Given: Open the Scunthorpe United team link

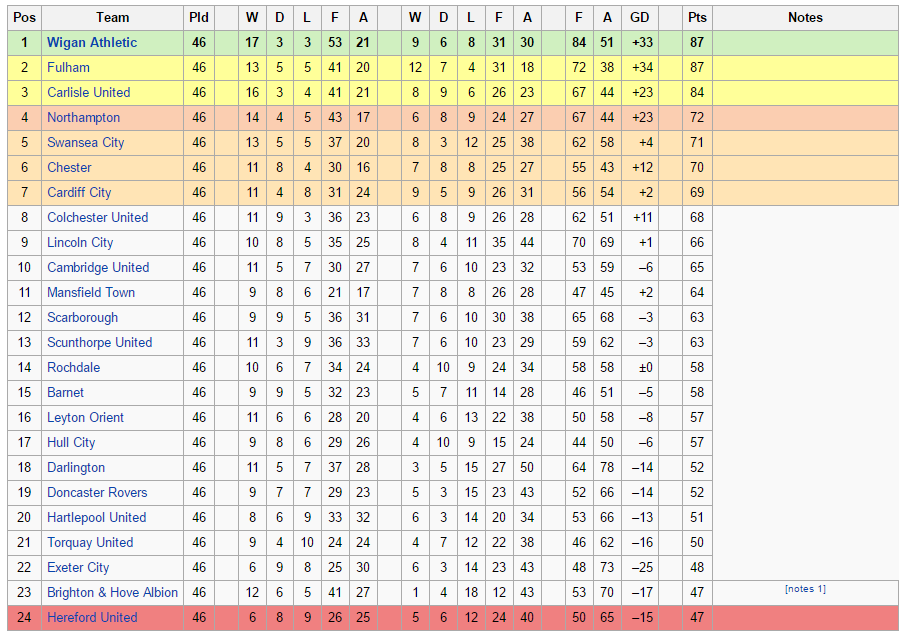Looking at the screenshot, I should click(99, 343).
